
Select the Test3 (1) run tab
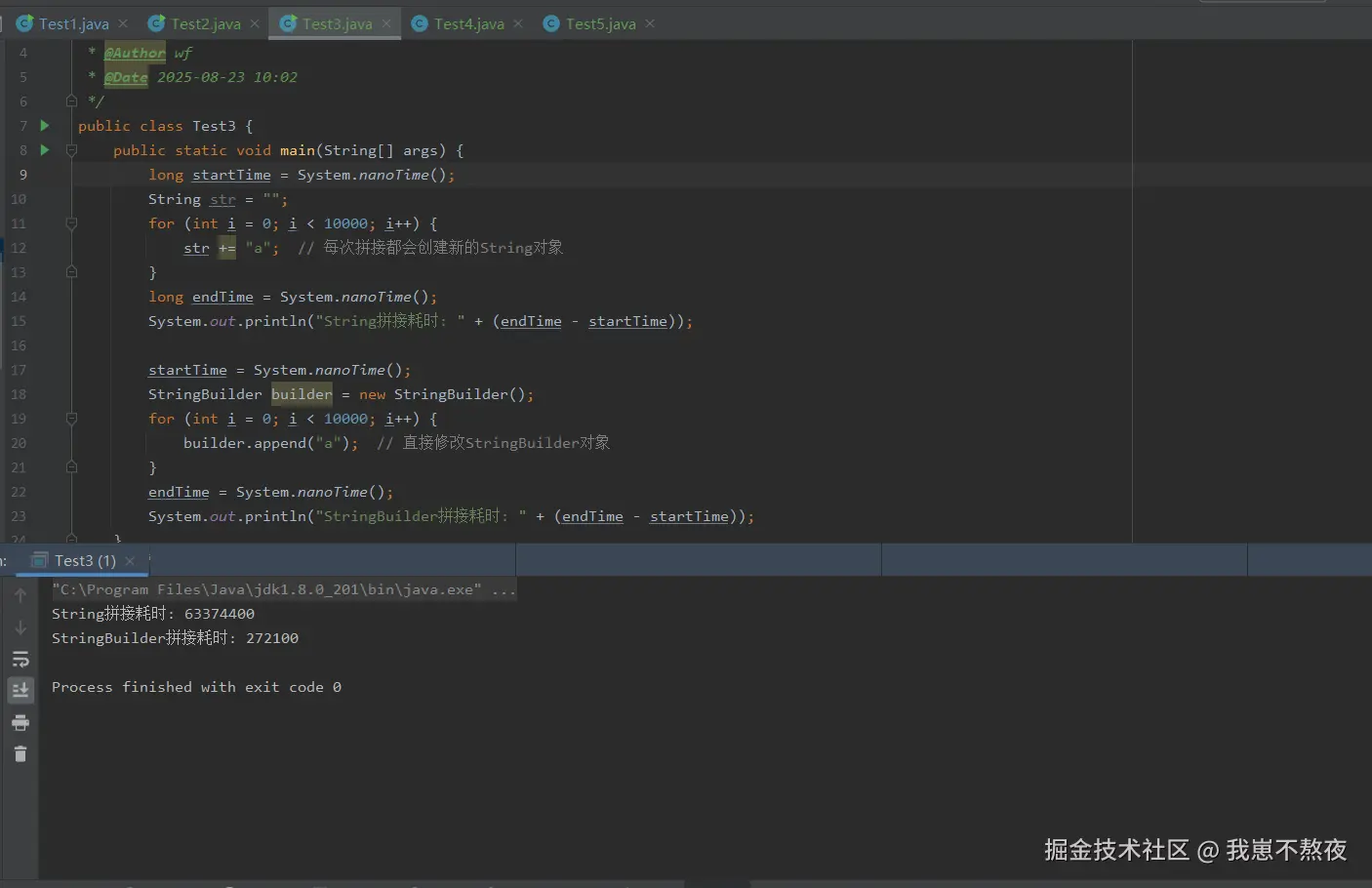85,560
